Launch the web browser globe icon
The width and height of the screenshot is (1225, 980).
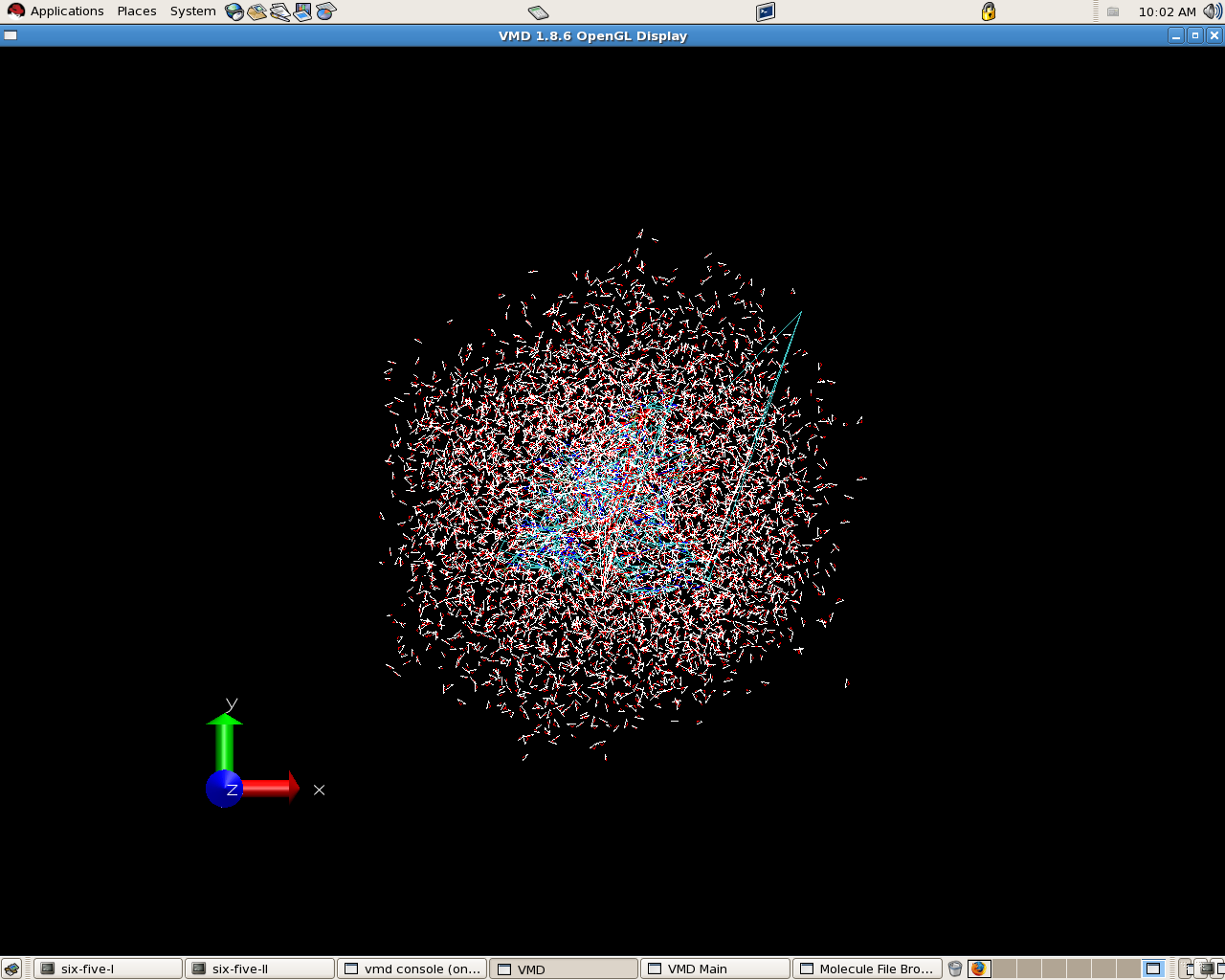coord(234,11)
